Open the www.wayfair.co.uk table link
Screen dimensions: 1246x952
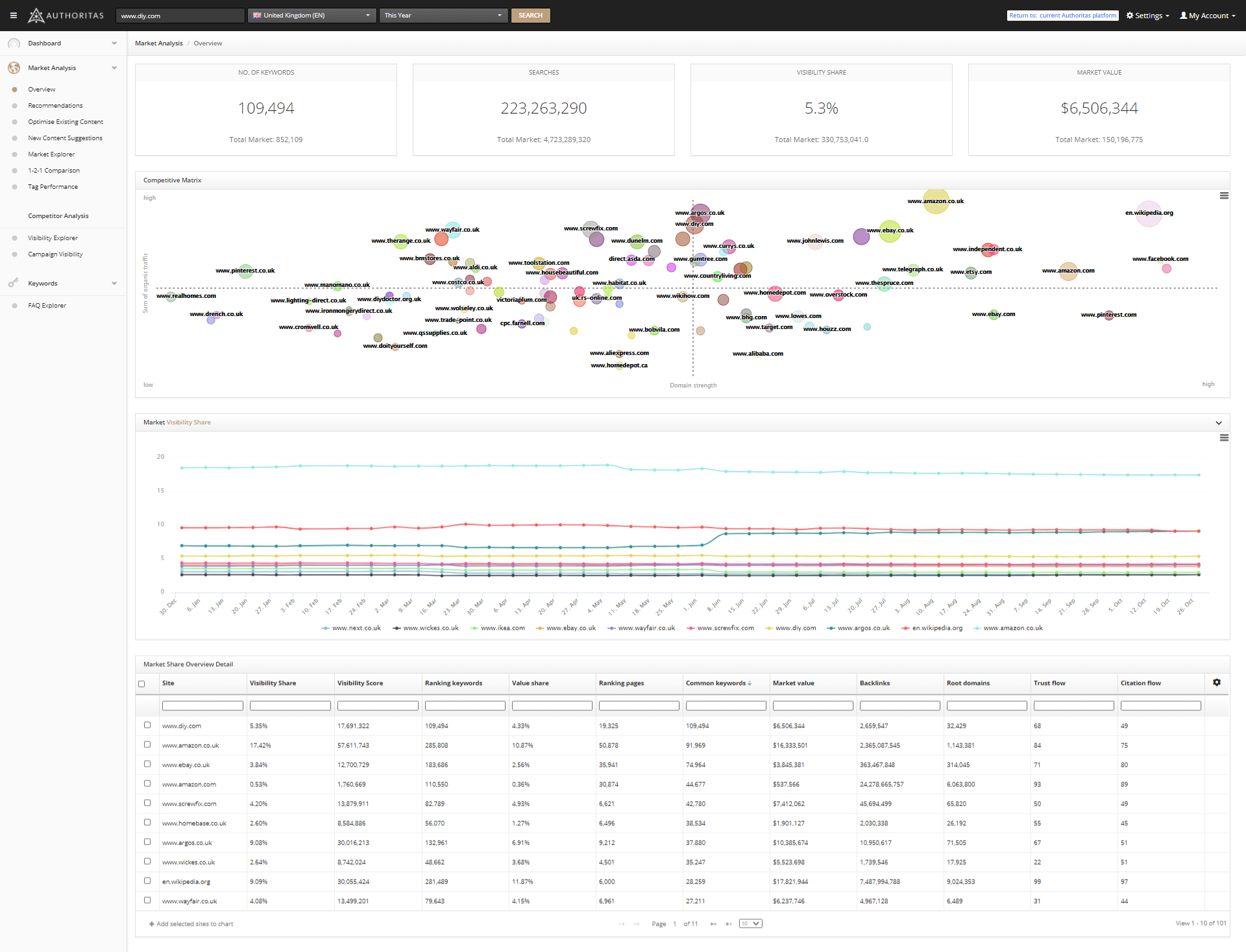pos(189,901)
